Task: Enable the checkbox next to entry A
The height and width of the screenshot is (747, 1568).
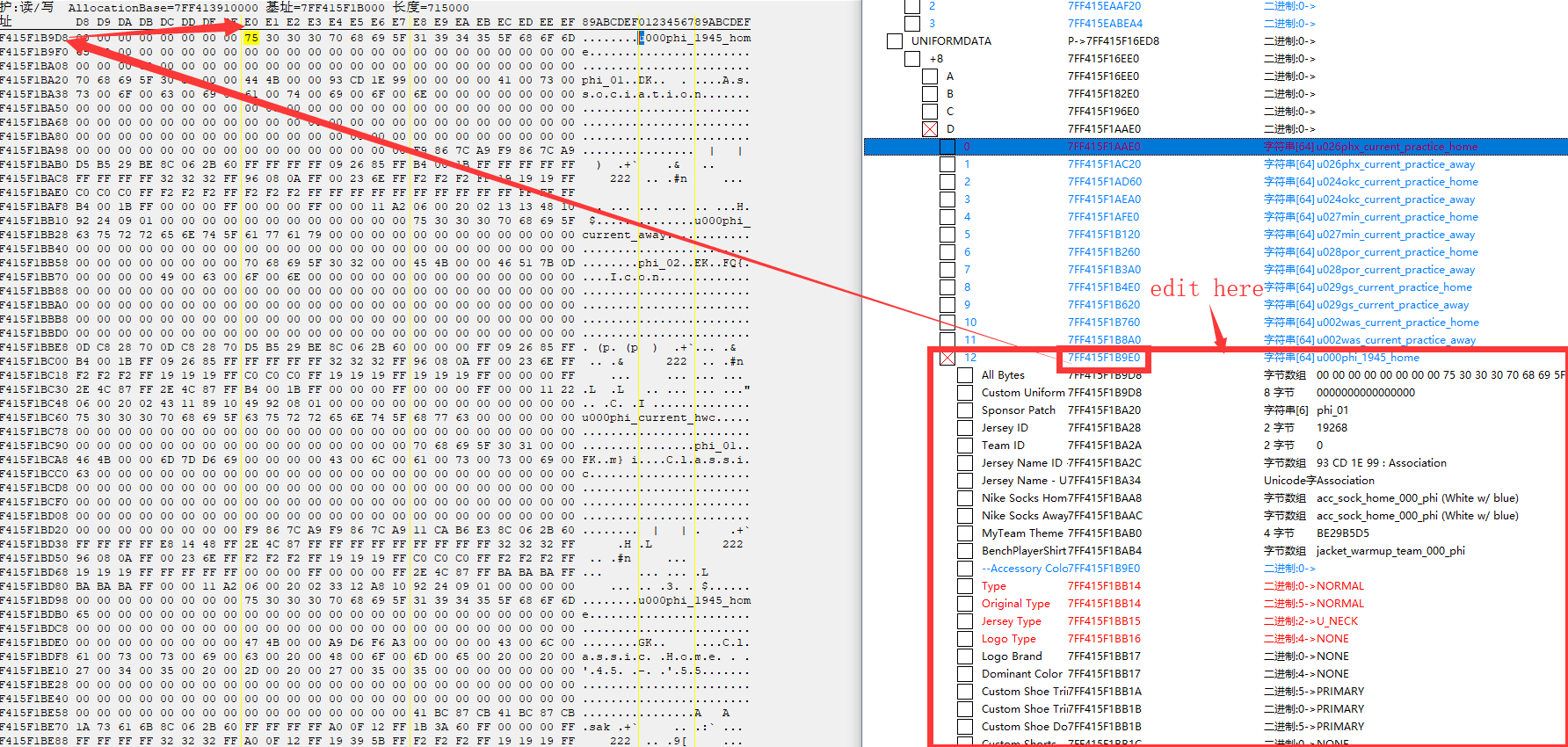Action: [x=930, y=76]
